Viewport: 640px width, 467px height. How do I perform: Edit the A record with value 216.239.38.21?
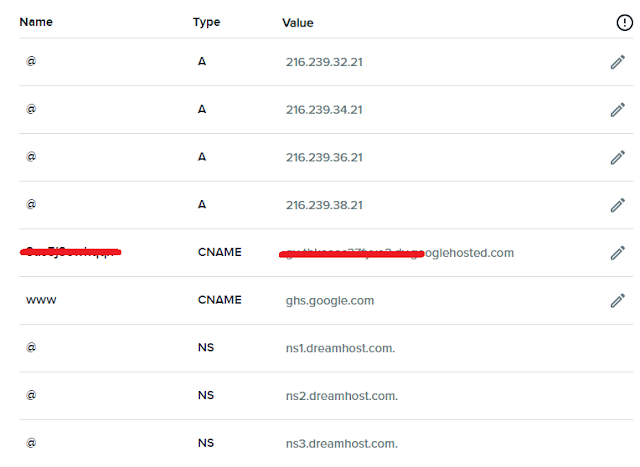pyautogui.click(x=618, y=205)
